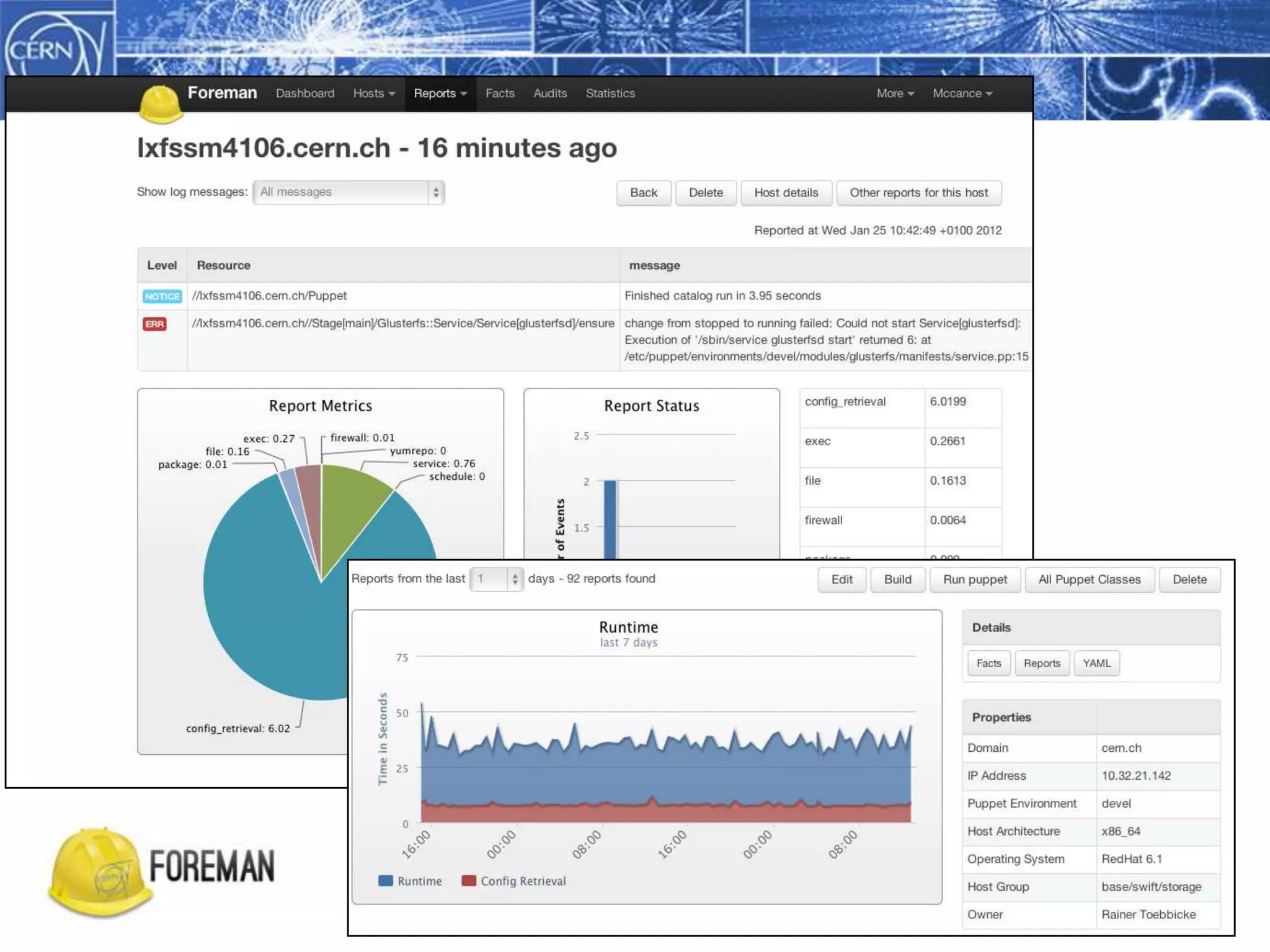Click the YAML details button
Screen dimensions: 1270x952
[1096, 663]
